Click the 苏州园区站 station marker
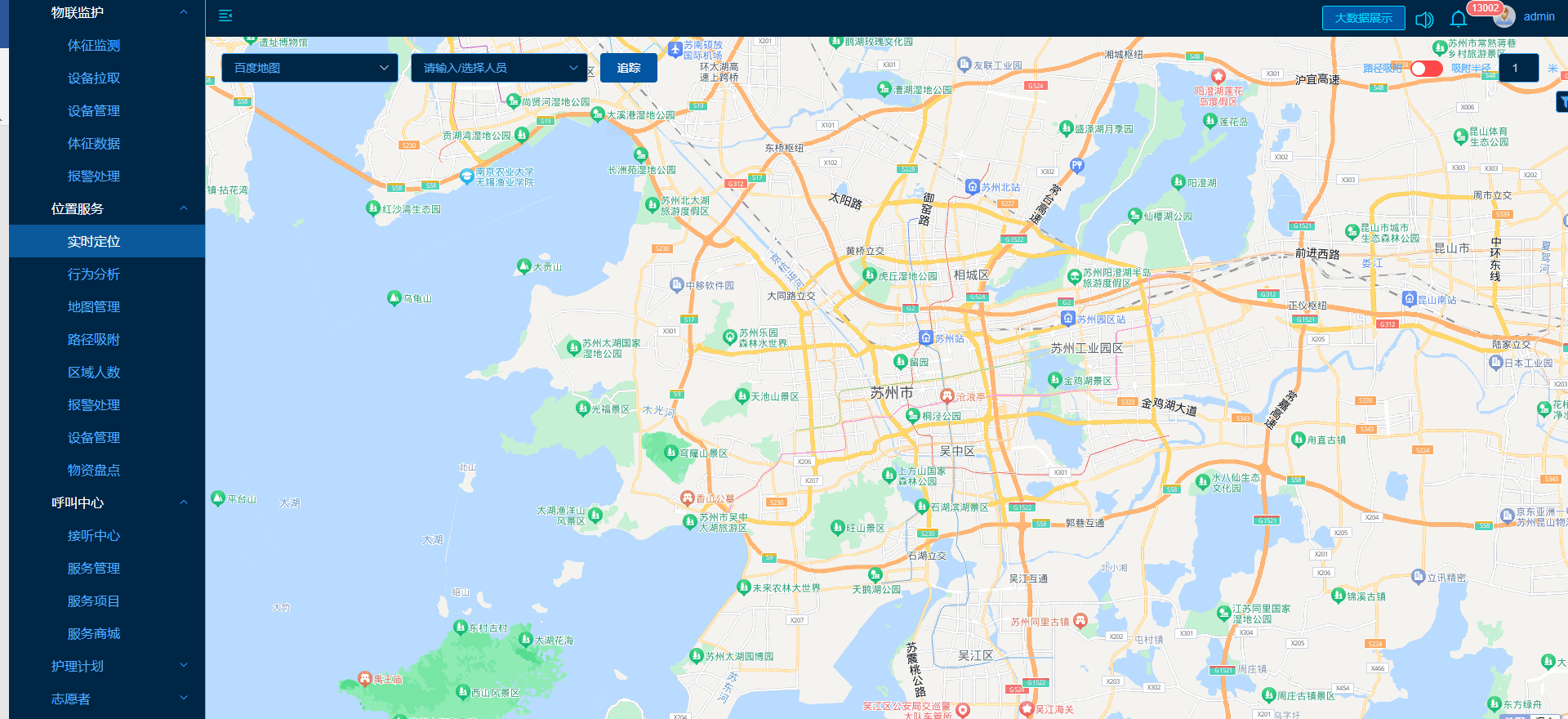This screenshot has height=719, width=1568. pos(1067,318)
